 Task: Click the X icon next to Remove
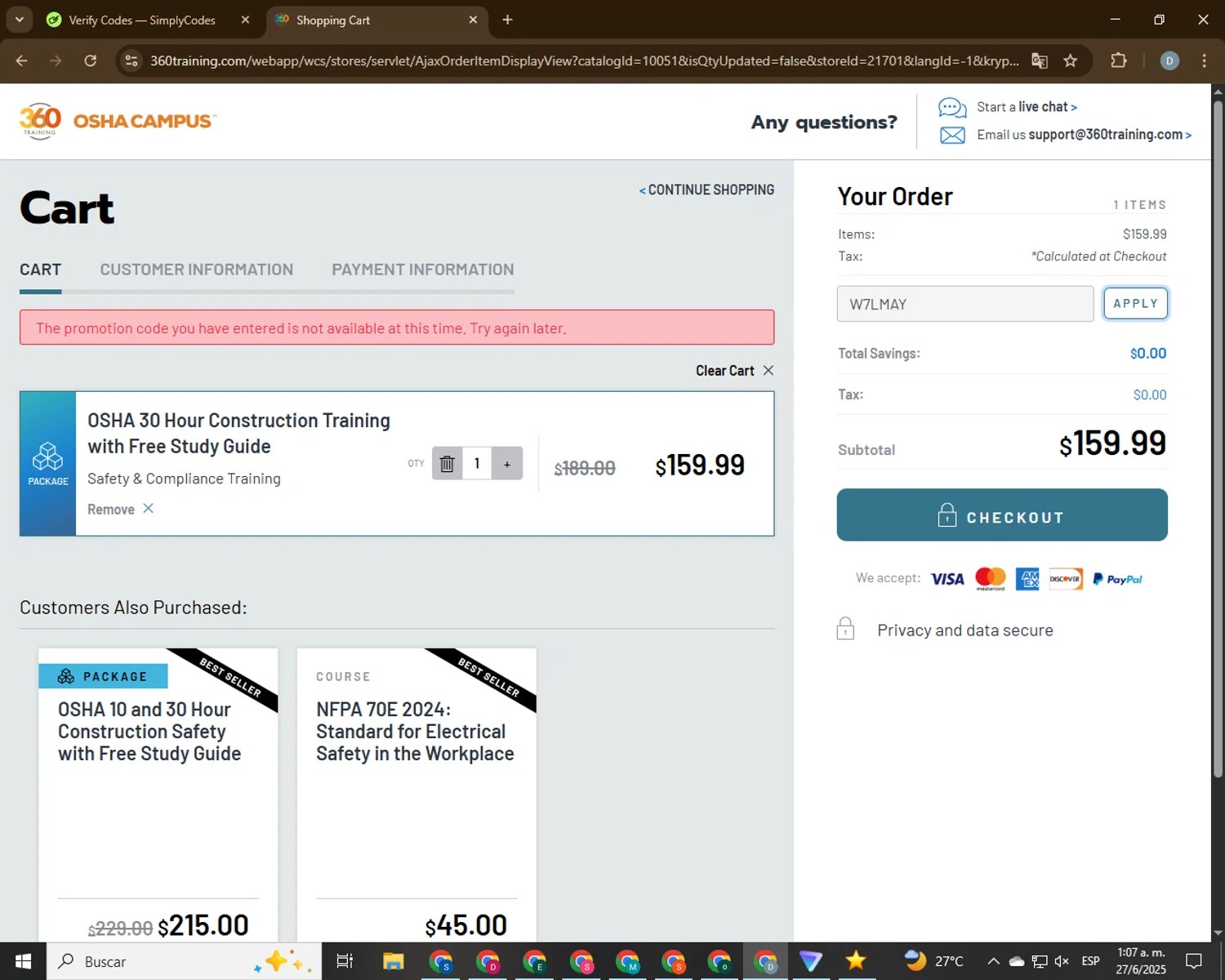click(148, 509)
